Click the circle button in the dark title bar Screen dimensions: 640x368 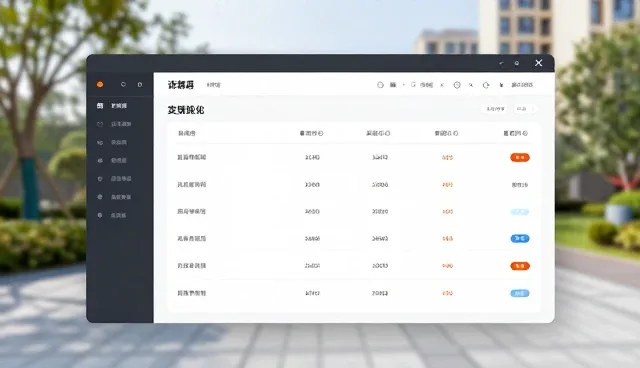pyautogui.click(x=517, y=63)
